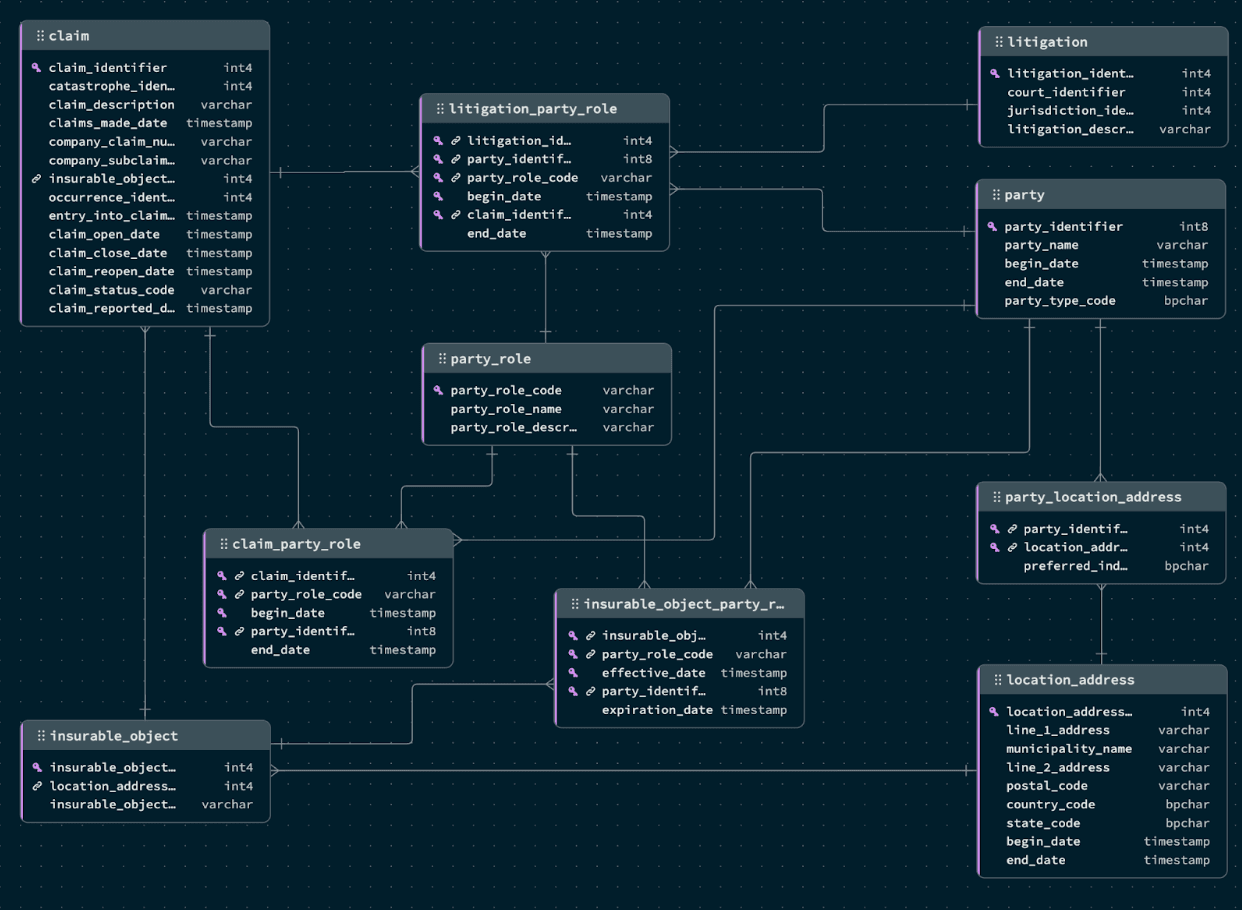1242x910 pixels.
Task: Click the foreign key link icon in the insurable_object table
Action: [37, 786]
